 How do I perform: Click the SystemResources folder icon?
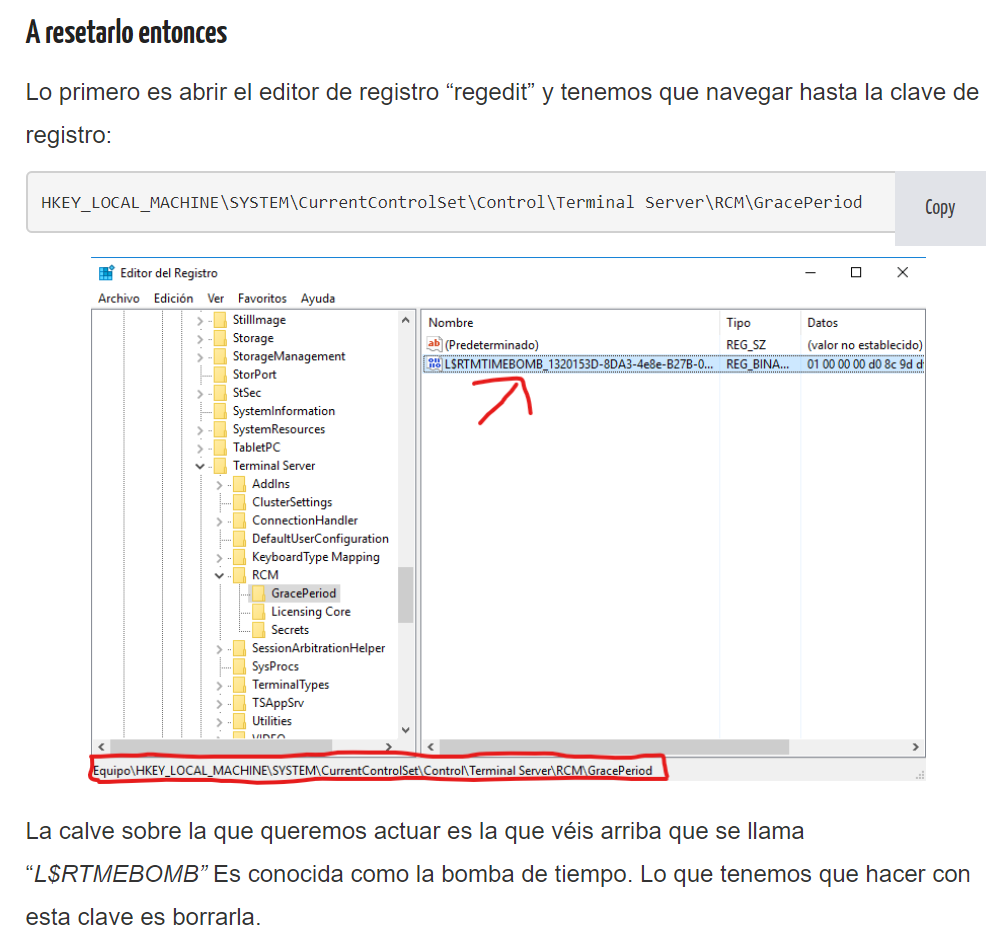point(220,429)
